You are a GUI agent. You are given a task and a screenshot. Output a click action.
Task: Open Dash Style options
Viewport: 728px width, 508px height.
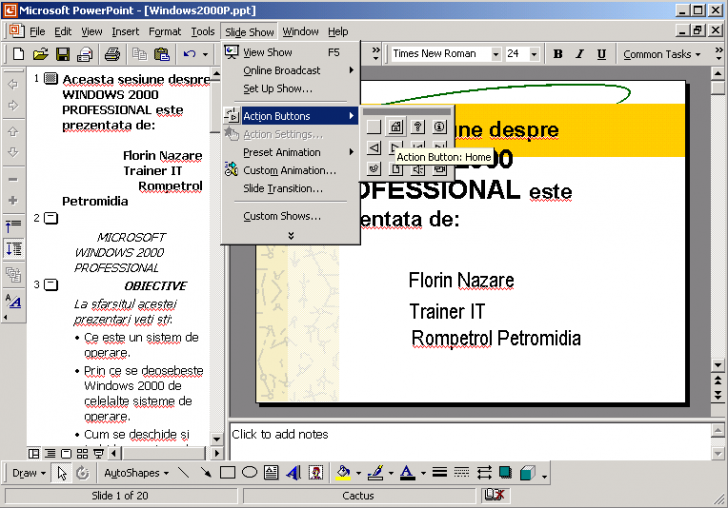[462, 473]
